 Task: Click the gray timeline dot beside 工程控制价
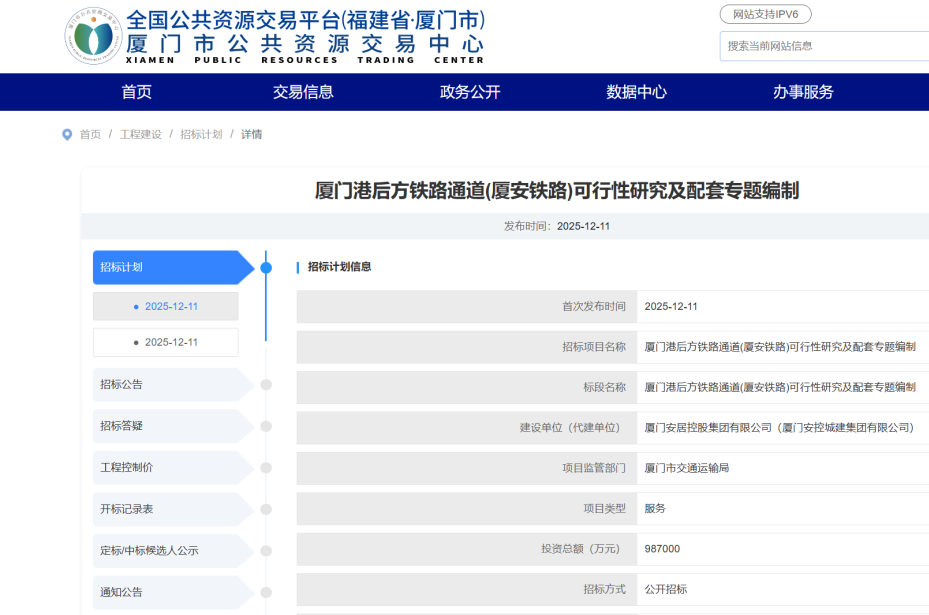(266, 467)
